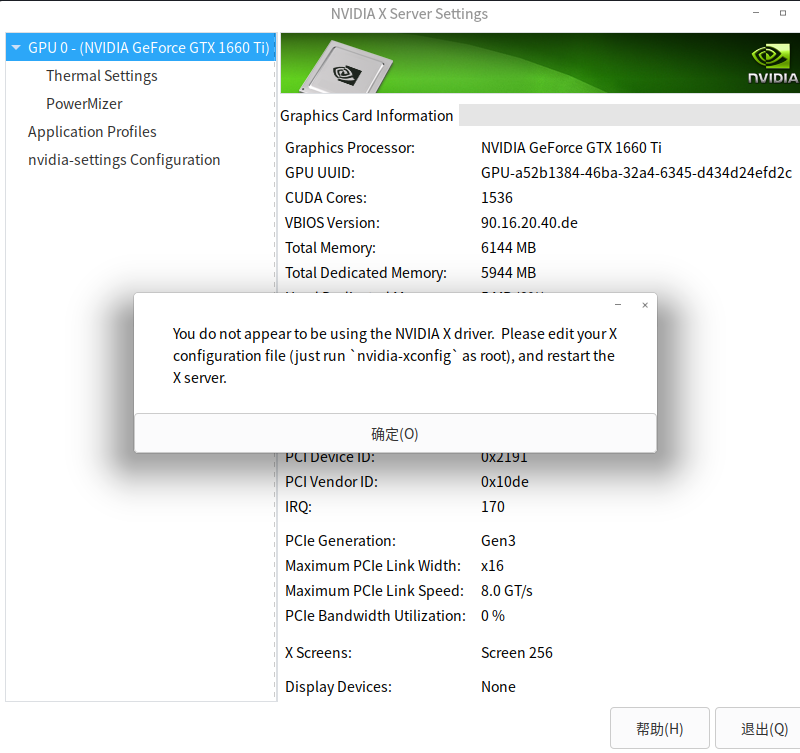Click the GPU chip image in banner

click(346, 67)
